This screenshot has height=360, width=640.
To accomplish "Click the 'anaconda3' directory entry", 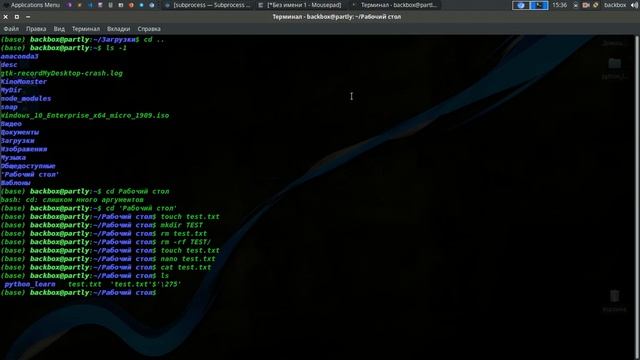I will 19,56.
